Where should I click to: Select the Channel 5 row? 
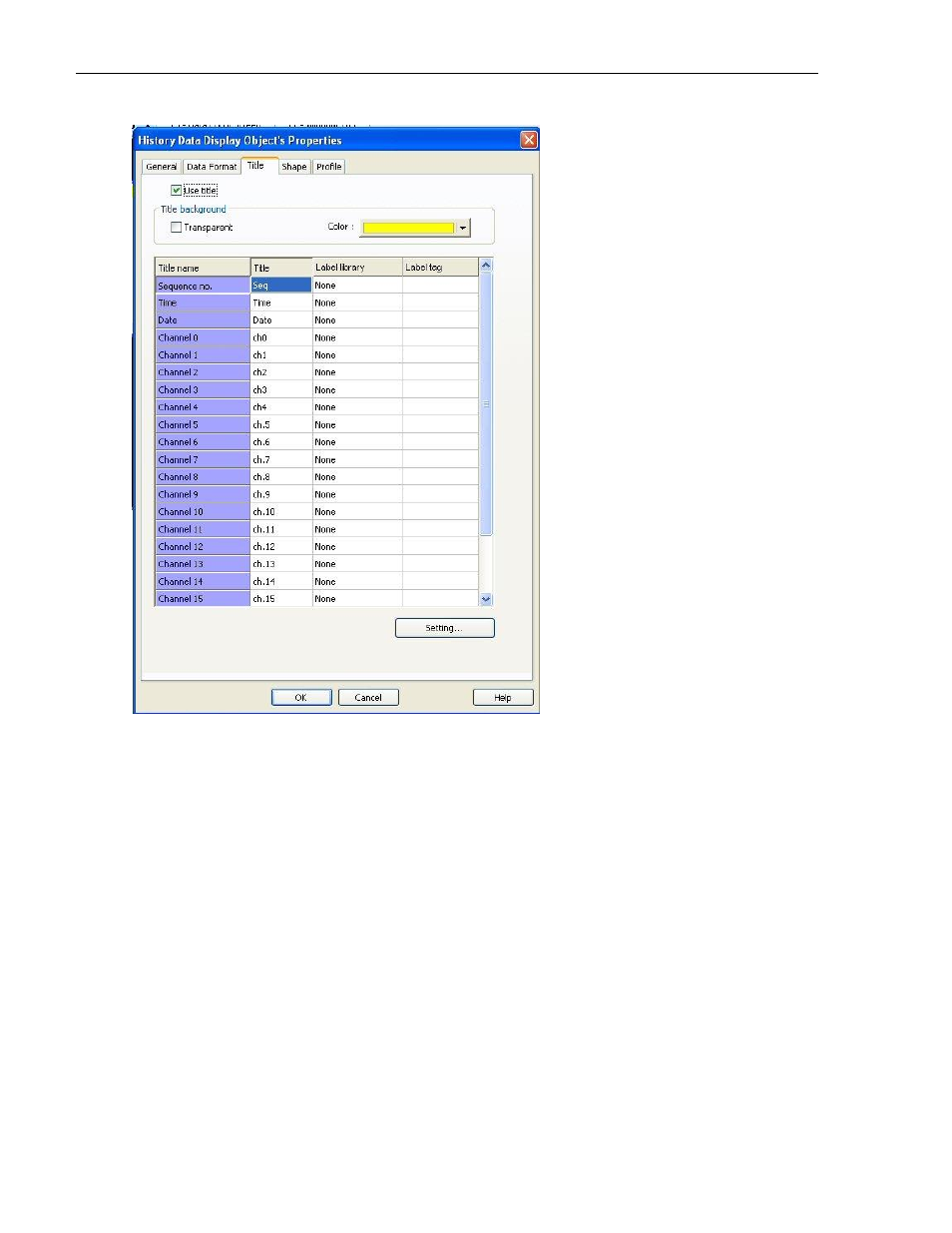203,425
